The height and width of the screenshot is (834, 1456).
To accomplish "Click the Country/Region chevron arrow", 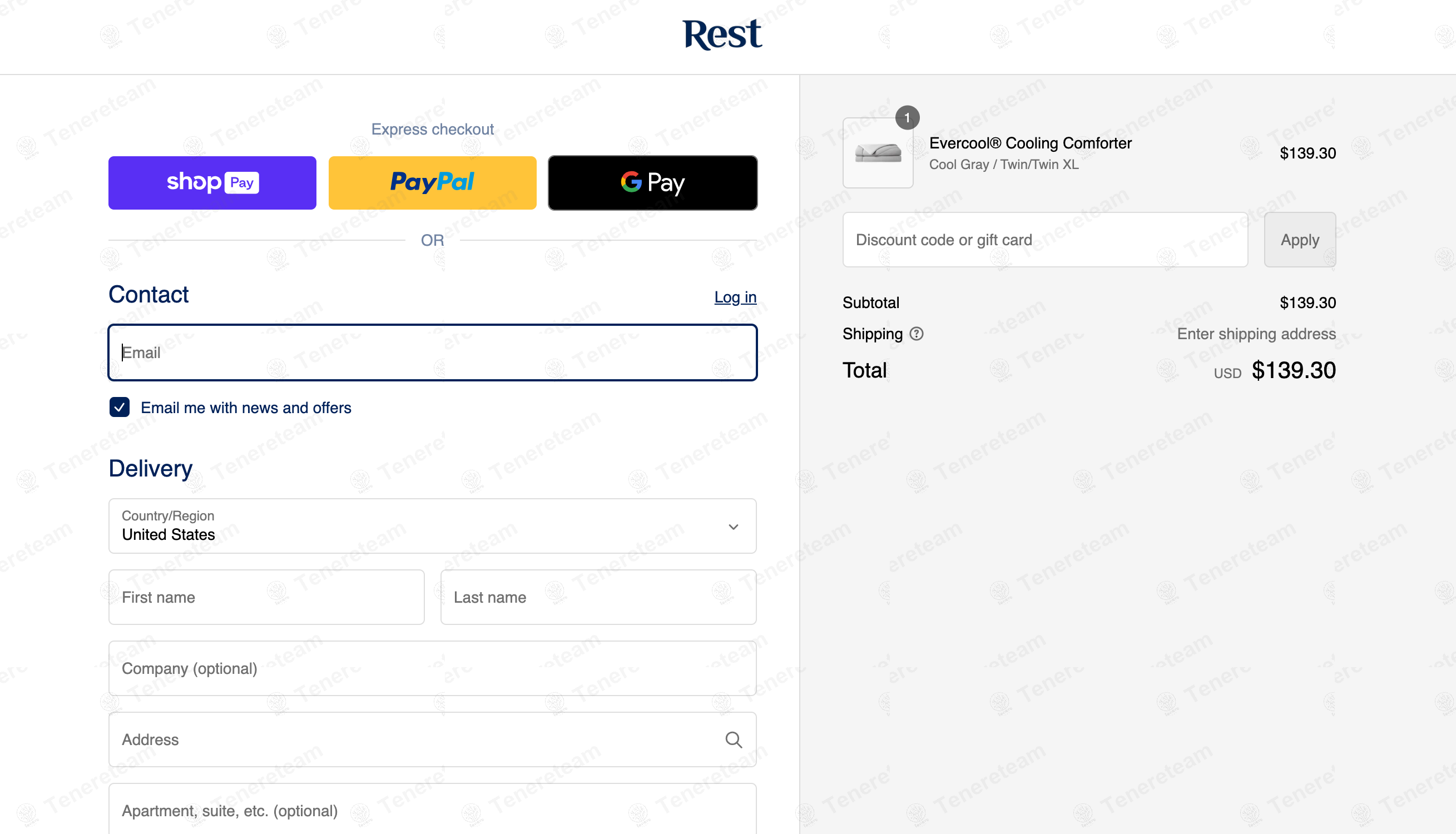I will pos(733,527).
